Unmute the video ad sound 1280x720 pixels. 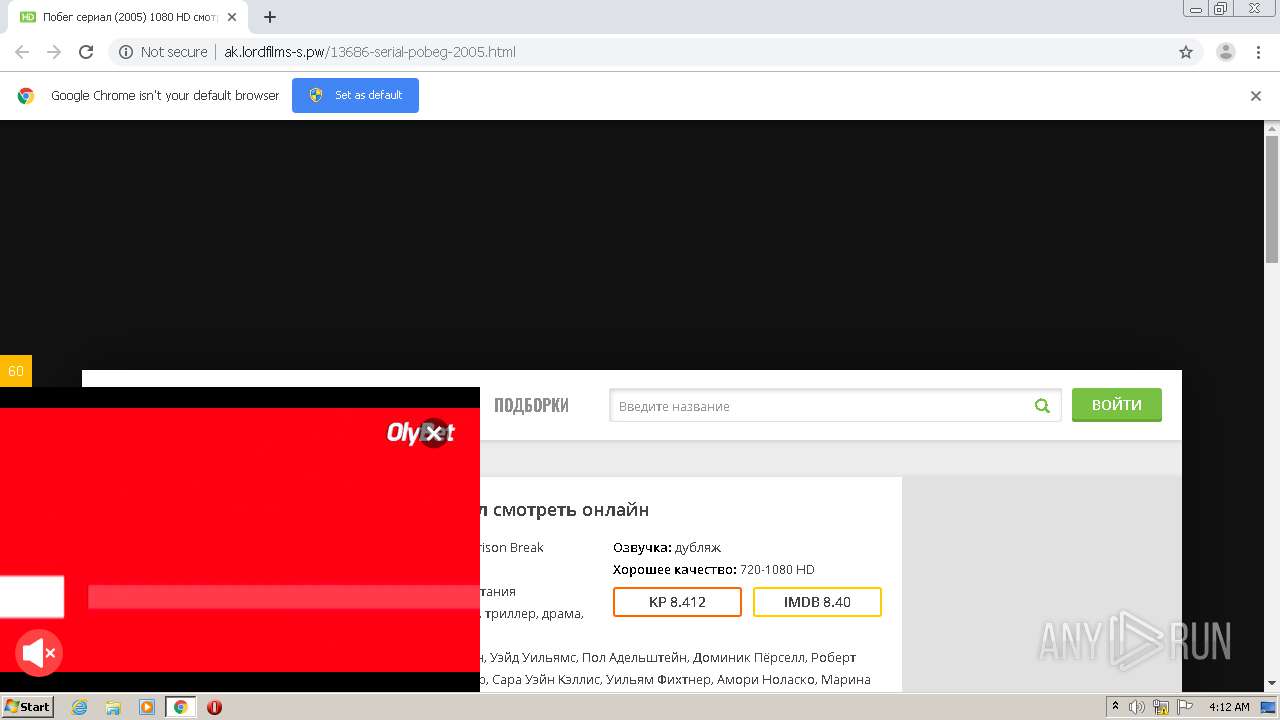[39, 654]
